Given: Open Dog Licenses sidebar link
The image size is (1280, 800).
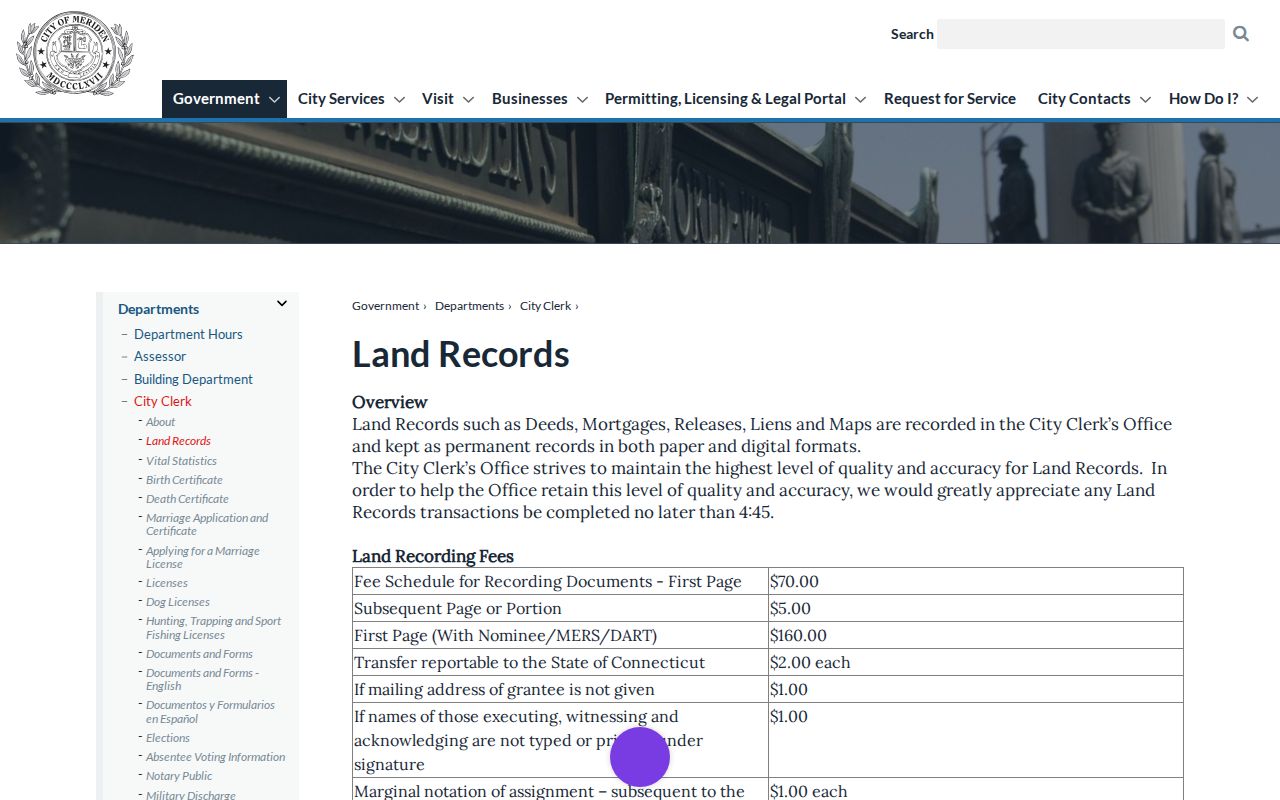Looking at the screenshot, I should (x=178, y=602).
